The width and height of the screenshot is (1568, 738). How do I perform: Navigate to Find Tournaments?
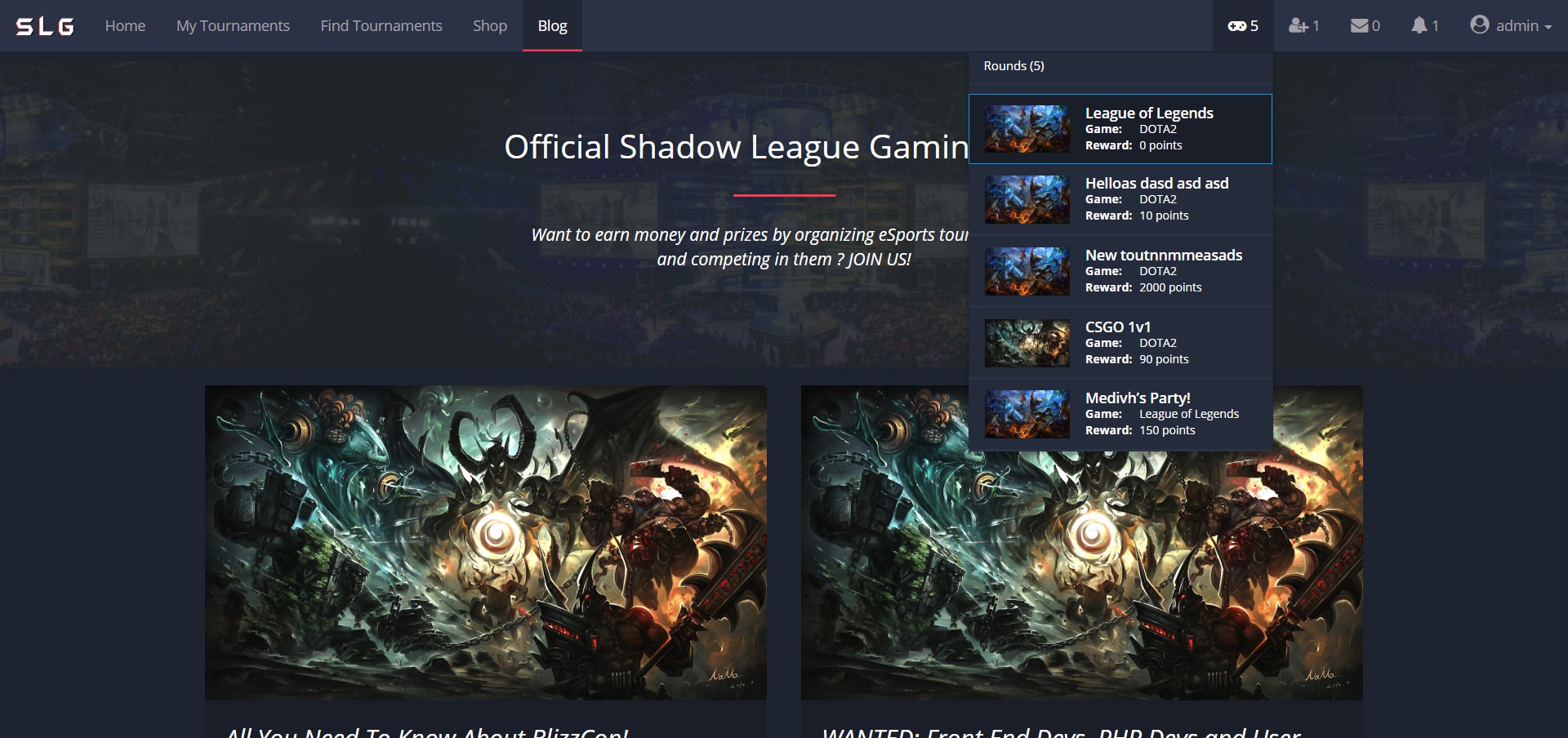point(381,25)
